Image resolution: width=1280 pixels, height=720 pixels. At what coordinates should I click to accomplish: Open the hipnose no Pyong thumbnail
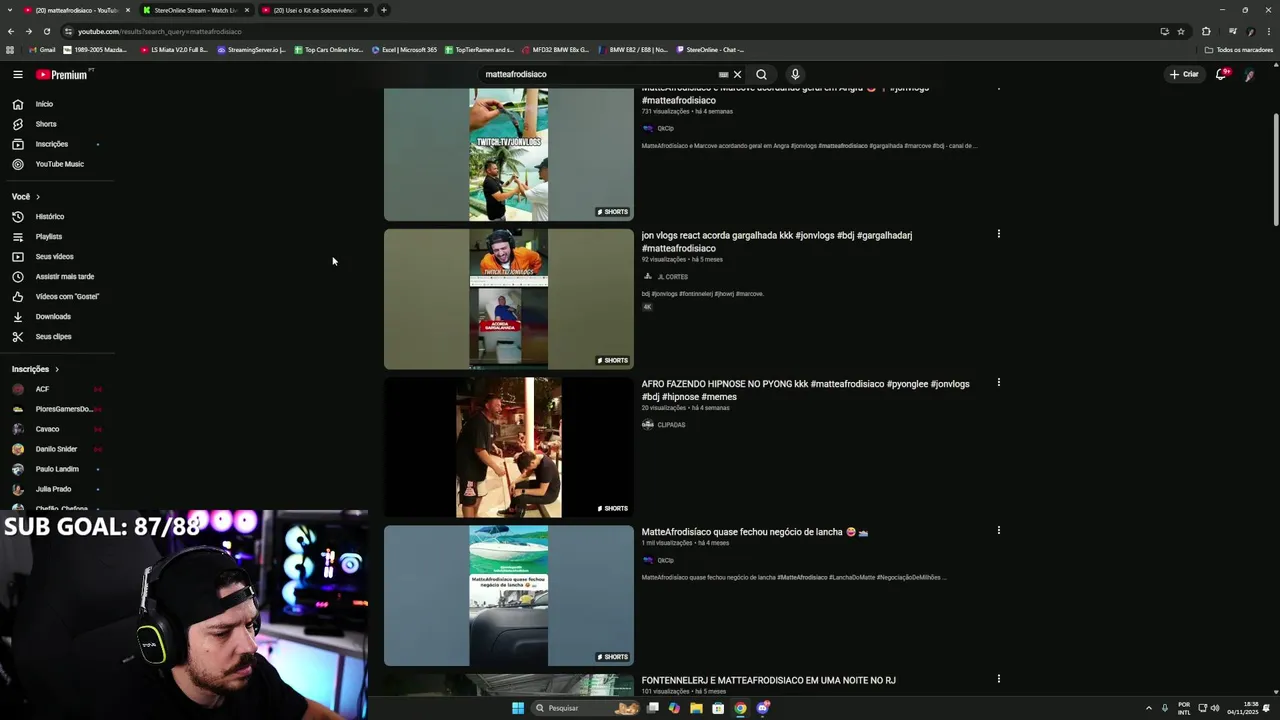(509, 448)
